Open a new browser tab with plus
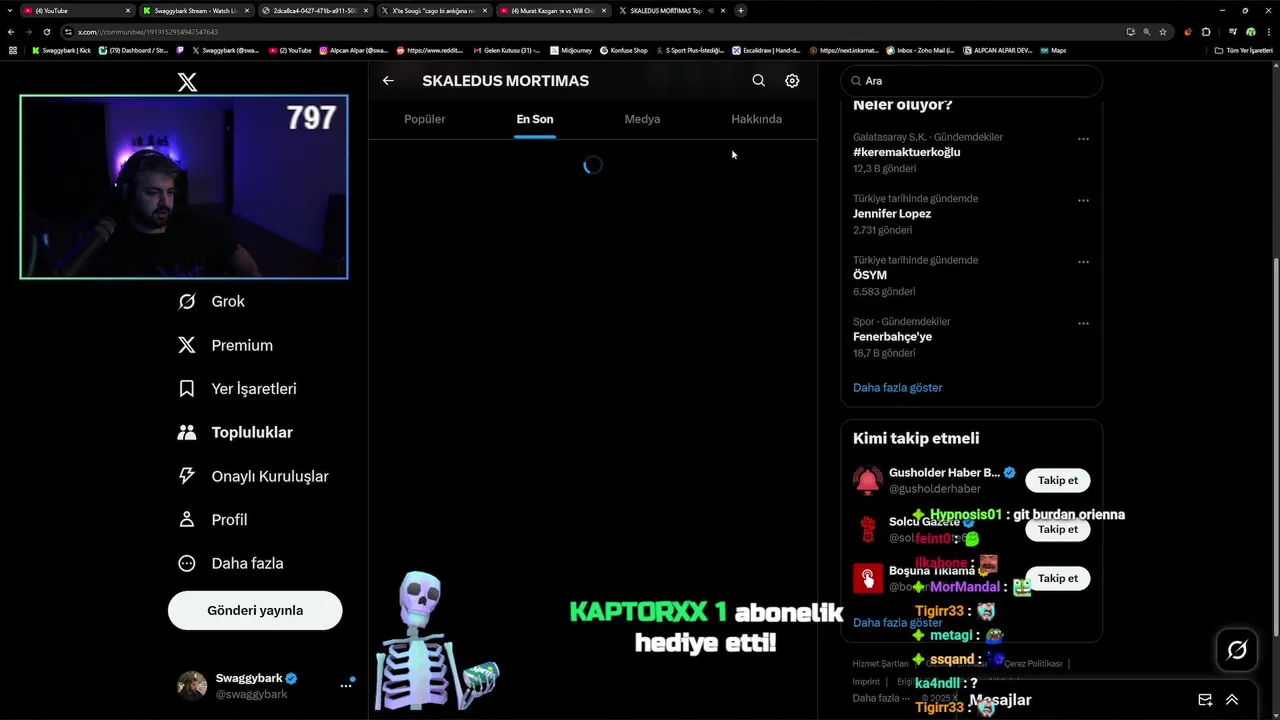This screenshot has width=1280, height=720. [741, 10]
